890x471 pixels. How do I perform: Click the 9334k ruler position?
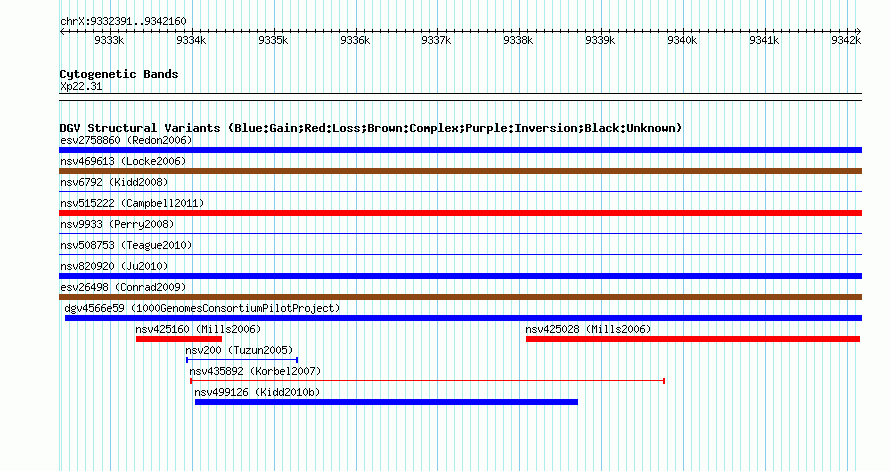(191, 40)
